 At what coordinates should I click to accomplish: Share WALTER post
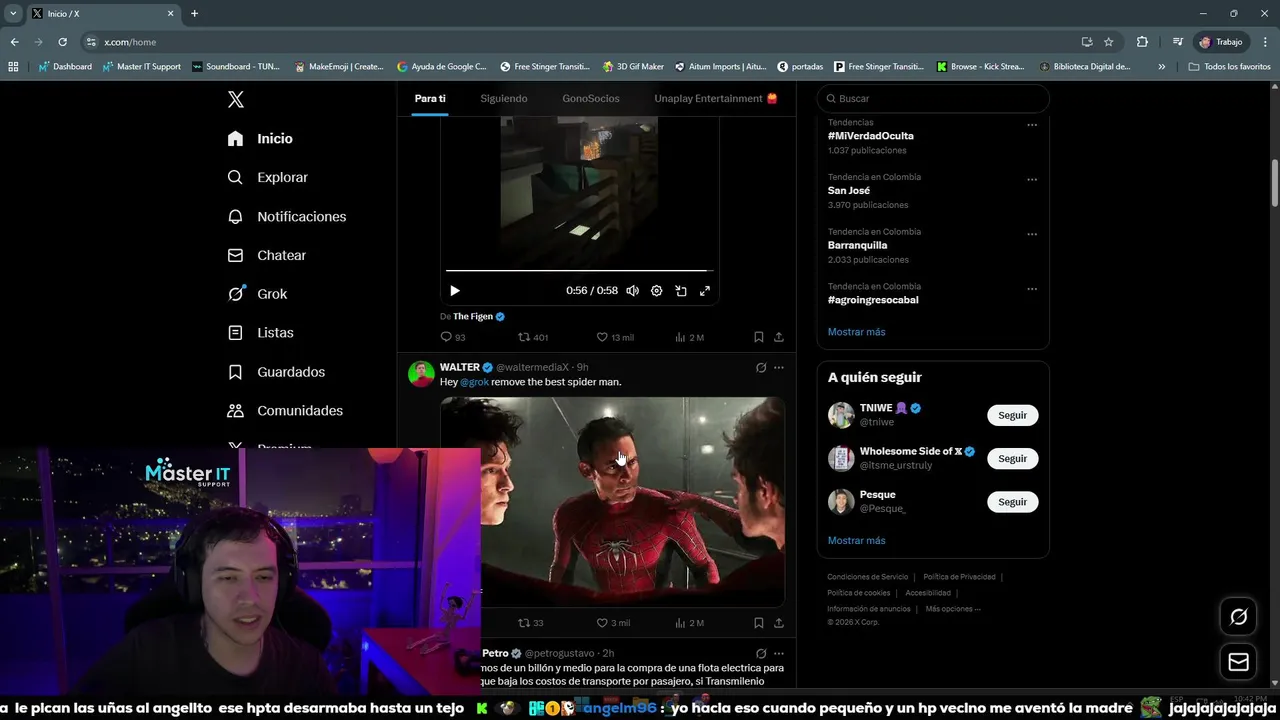click(x=779, y=623)
